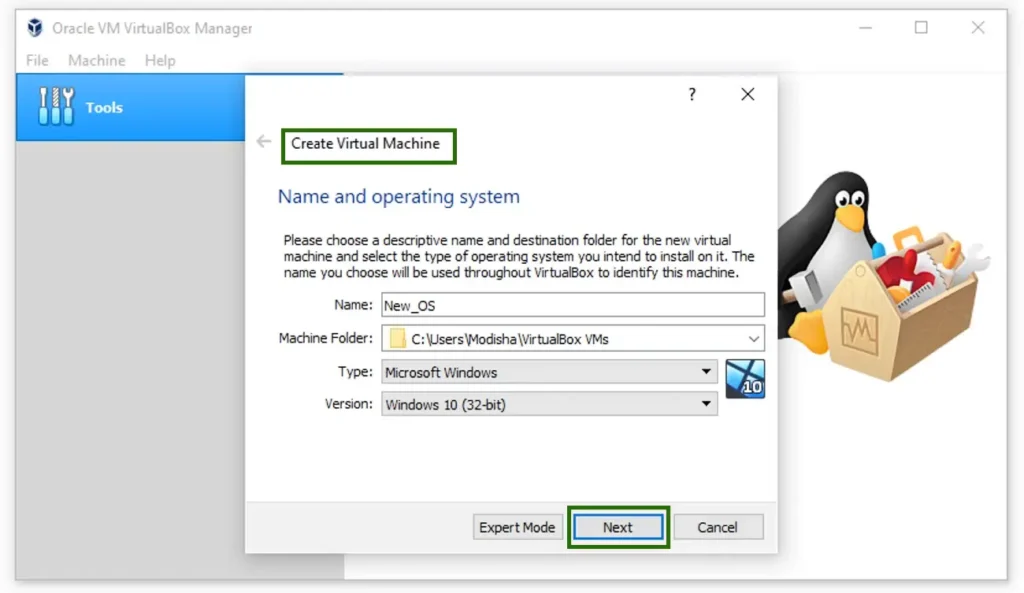The image size is (1024, 593).
Task: Click the VirtualBox logo icon in title bar
Action: 35,27
